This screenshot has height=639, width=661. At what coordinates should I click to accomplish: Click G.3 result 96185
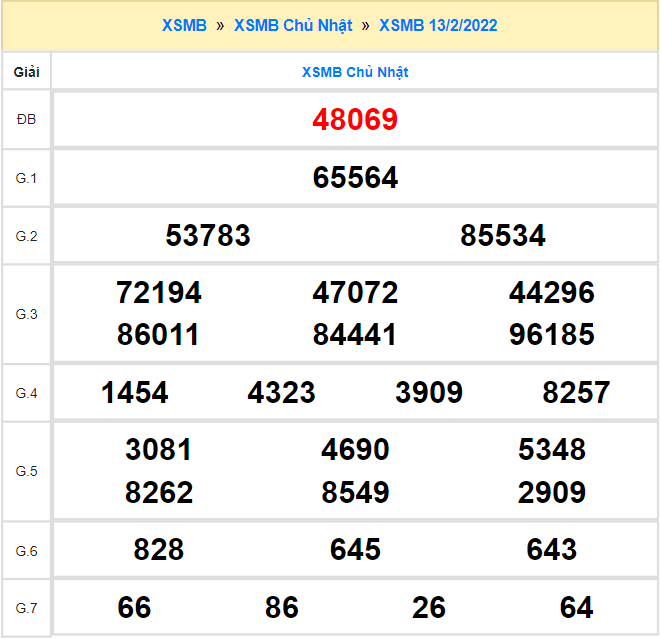(x=552, y=334)
